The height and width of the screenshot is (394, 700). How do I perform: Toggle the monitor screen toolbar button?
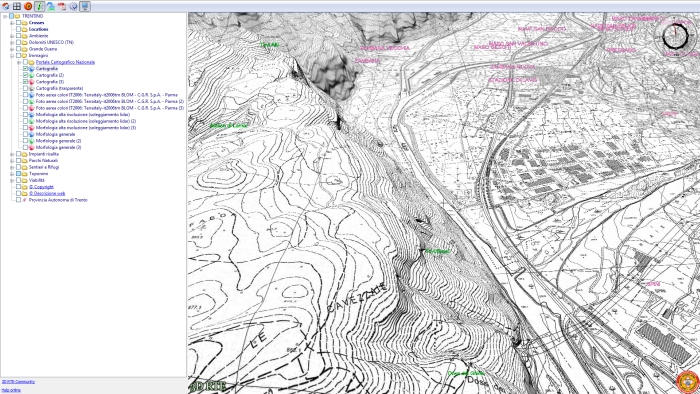(85, 6)
